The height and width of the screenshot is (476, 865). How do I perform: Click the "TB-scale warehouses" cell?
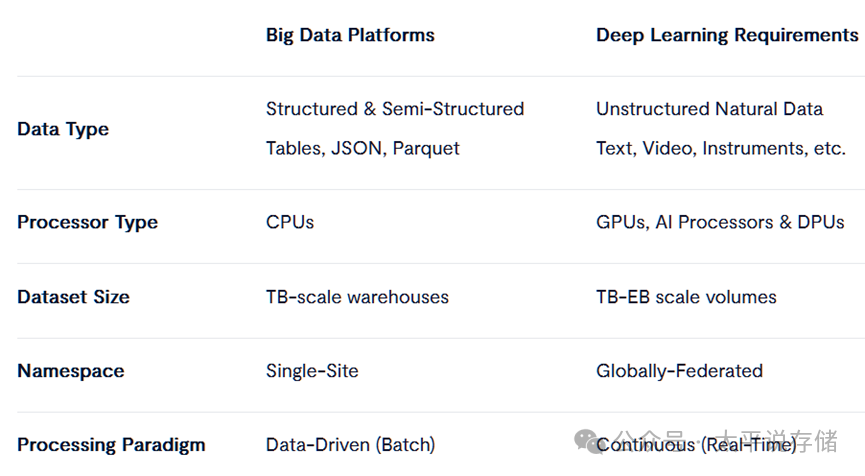tap(357, 297)
